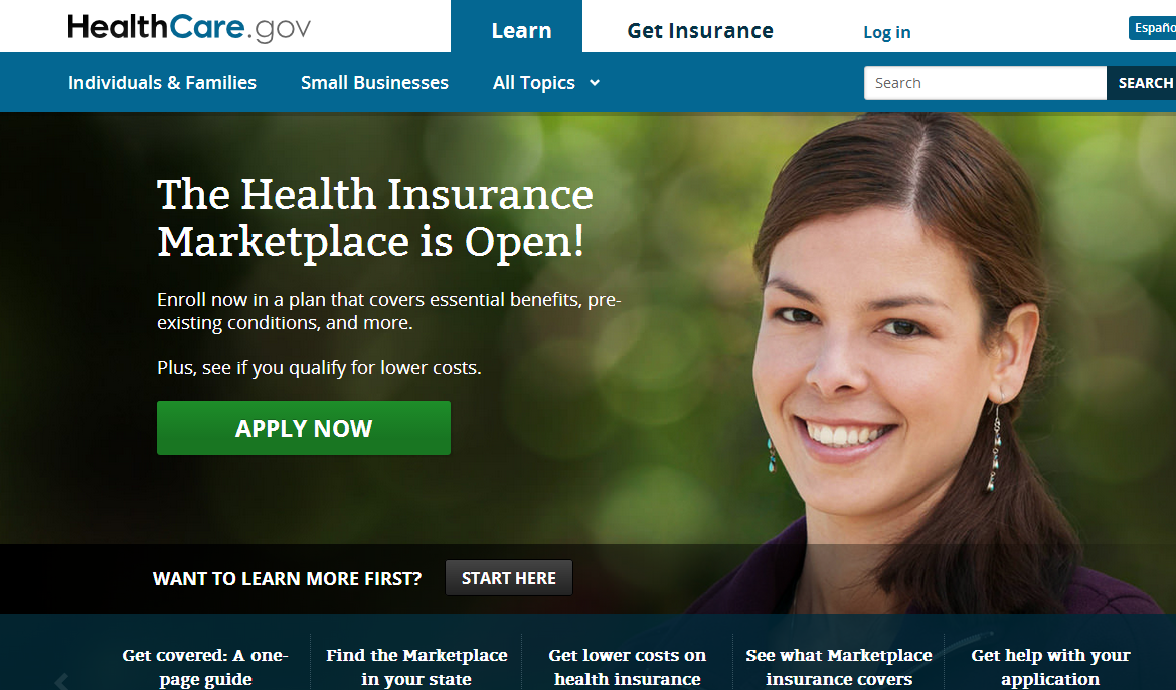Switch language with the Español button
This screenshot has width=1176, height=690.
[x=1153, y=28]
